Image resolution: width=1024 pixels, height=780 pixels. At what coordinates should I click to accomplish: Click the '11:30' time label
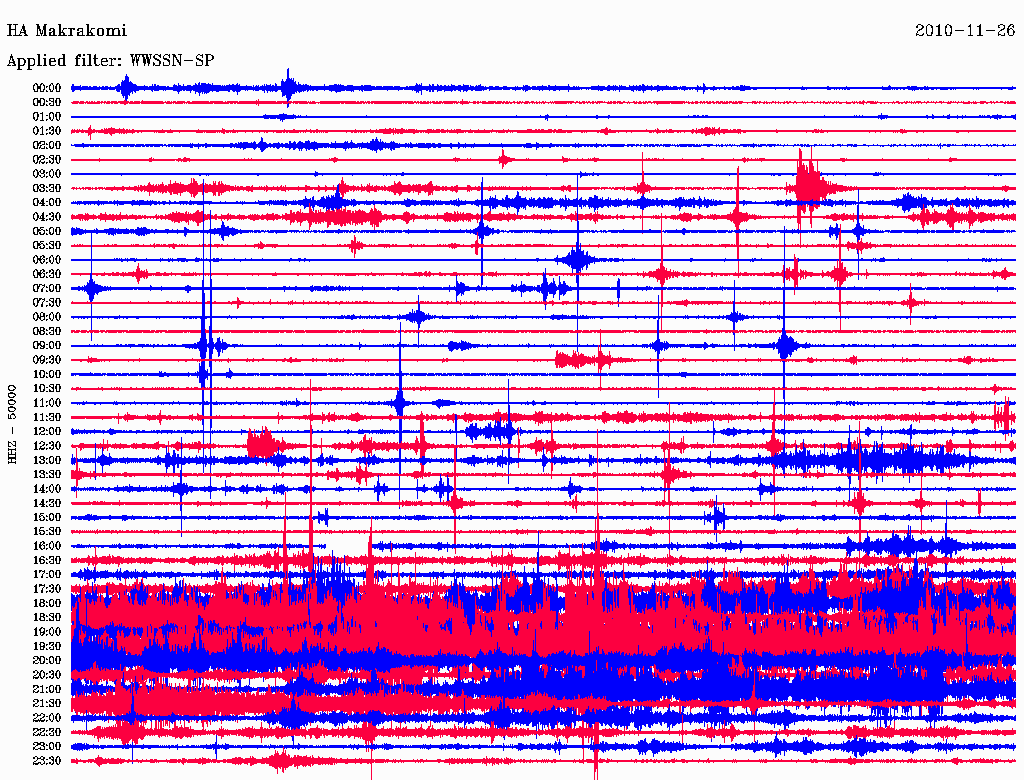[47, 417]
